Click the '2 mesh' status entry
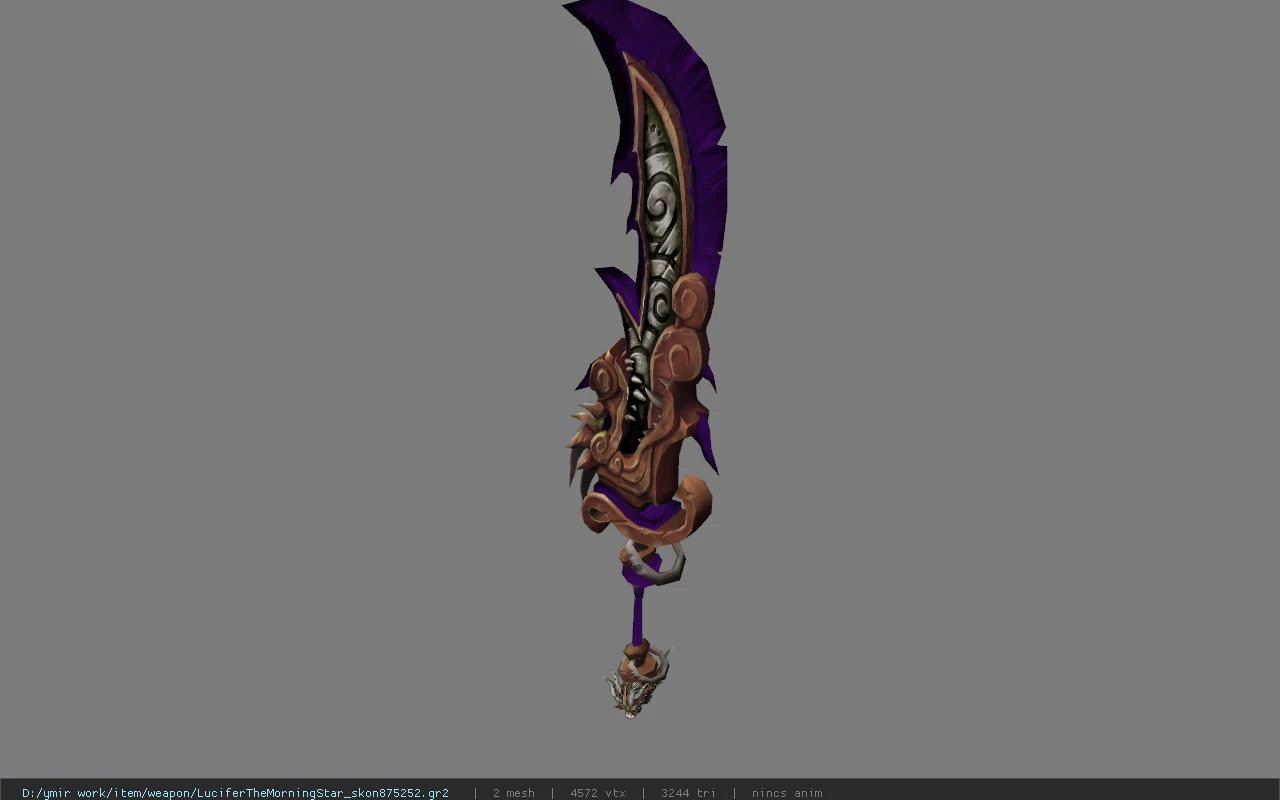 tap(513, 793)
